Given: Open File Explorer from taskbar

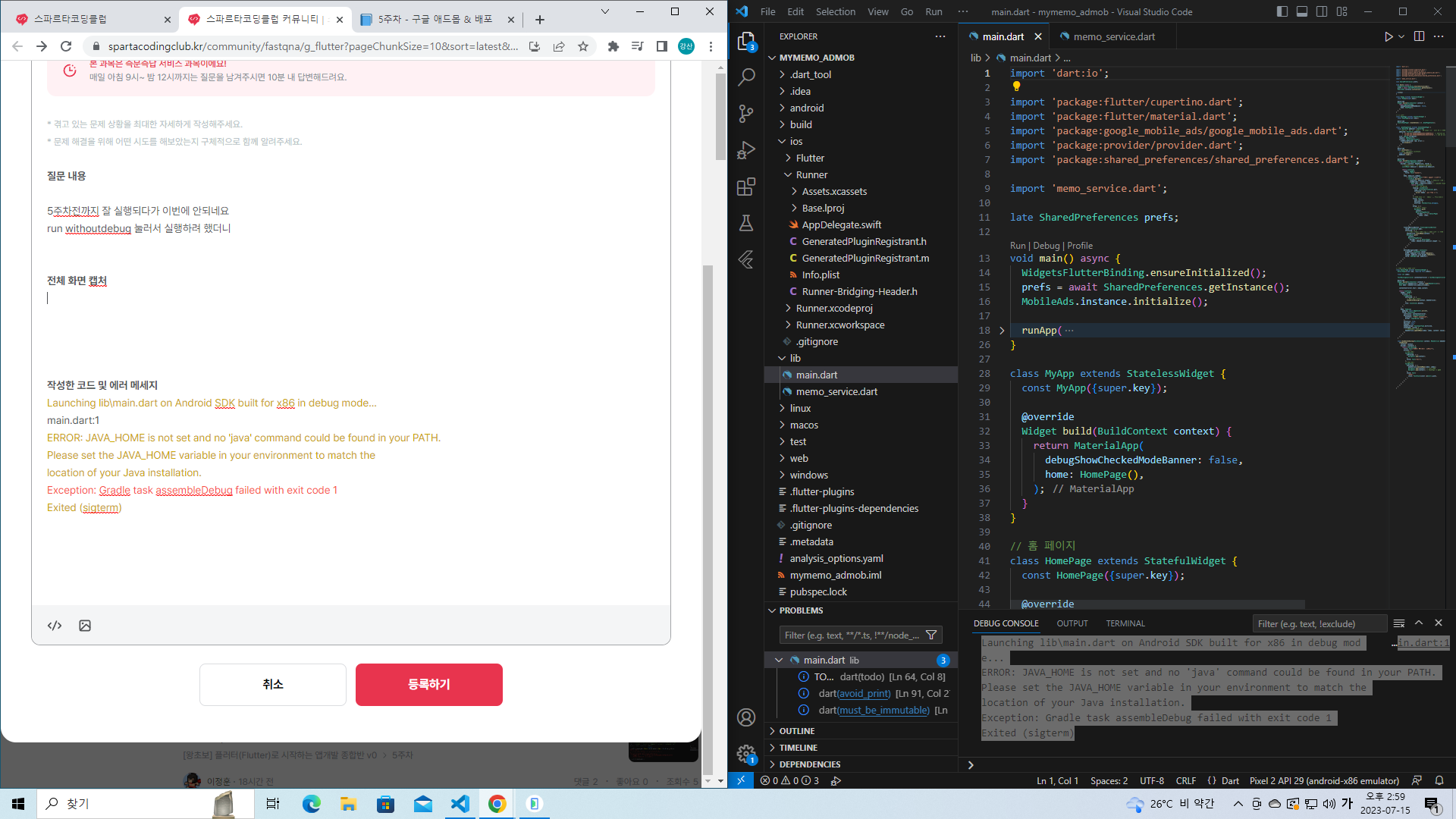Looking at the screenshot, I should click(348, 804).
